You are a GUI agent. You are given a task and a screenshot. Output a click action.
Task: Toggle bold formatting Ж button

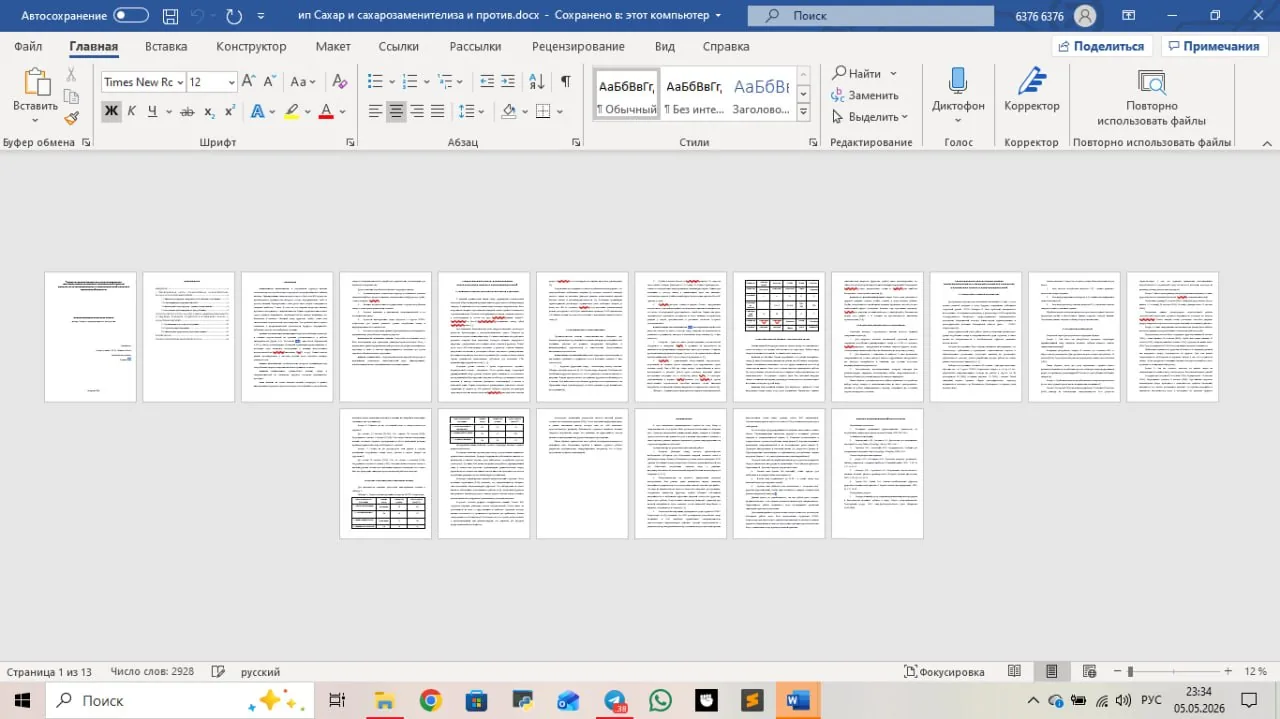111,111
